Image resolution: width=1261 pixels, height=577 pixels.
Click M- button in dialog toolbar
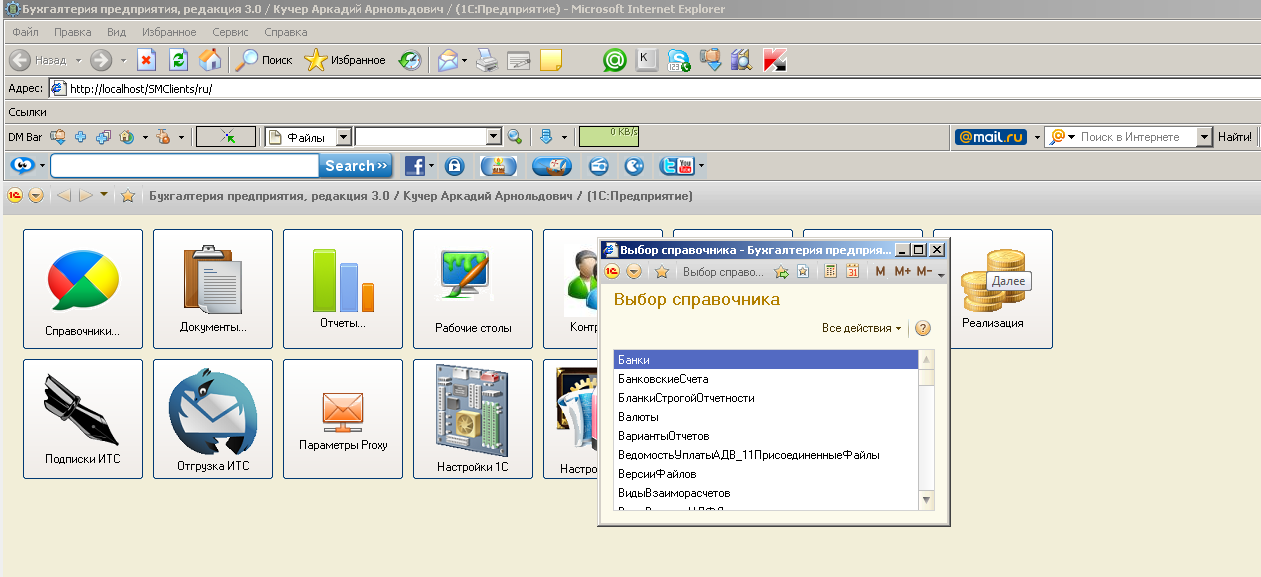pos(924,271)
